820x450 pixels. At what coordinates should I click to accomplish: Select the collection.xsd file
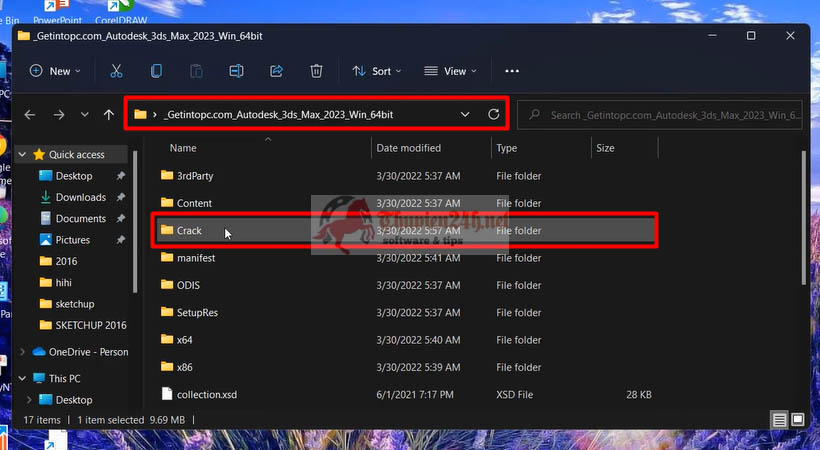pyautogui.click(x=206, y=394)
